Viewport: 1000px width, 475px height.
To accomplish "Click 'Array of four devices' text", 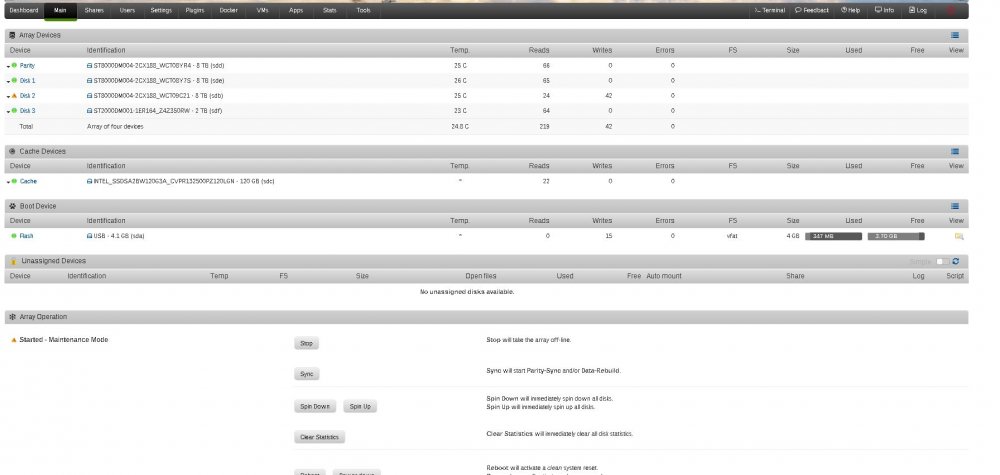I will pyautogui.click(x=115, y=127).
